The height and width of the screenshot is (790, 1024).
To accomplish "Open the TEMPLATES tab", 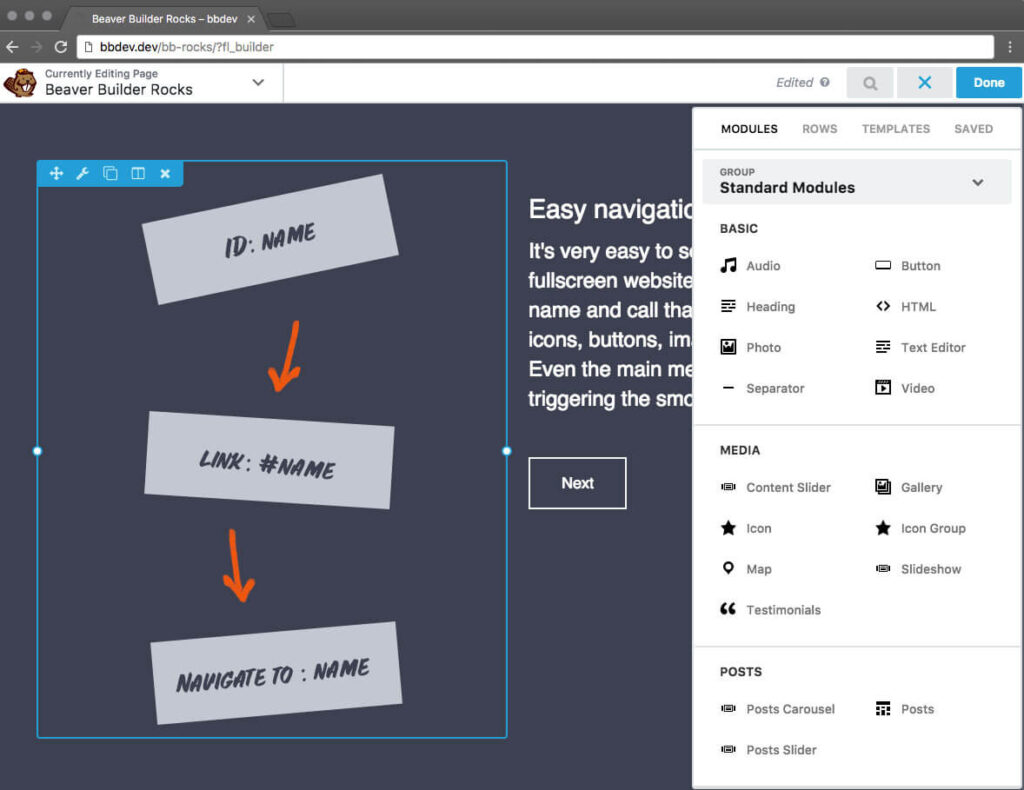I will (895, 128).
